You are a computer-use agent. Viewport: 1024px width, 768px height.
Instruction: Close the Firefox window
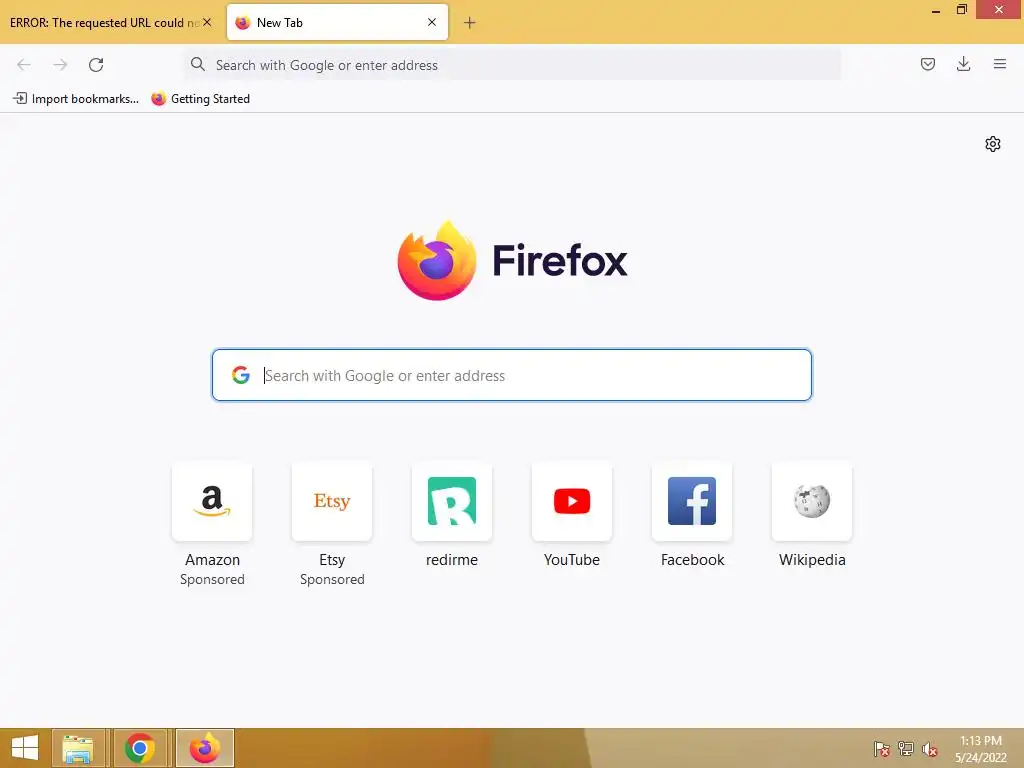tap(999, 9)
